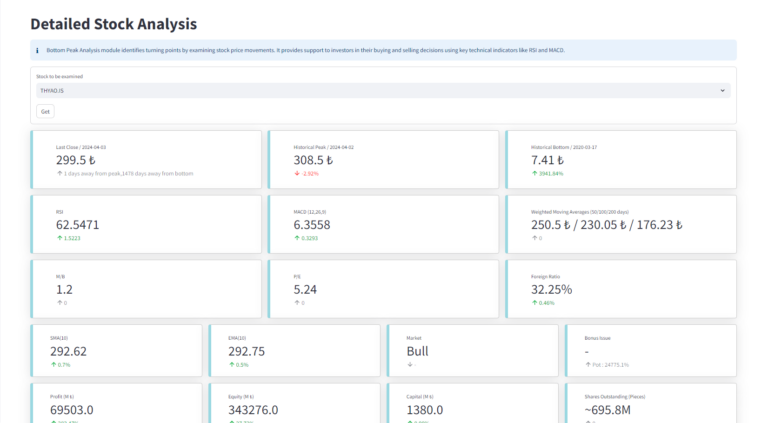This screenshot has height=423, width=768.
Task: Click the info icon in blue banner
Action: coord(37,49)
